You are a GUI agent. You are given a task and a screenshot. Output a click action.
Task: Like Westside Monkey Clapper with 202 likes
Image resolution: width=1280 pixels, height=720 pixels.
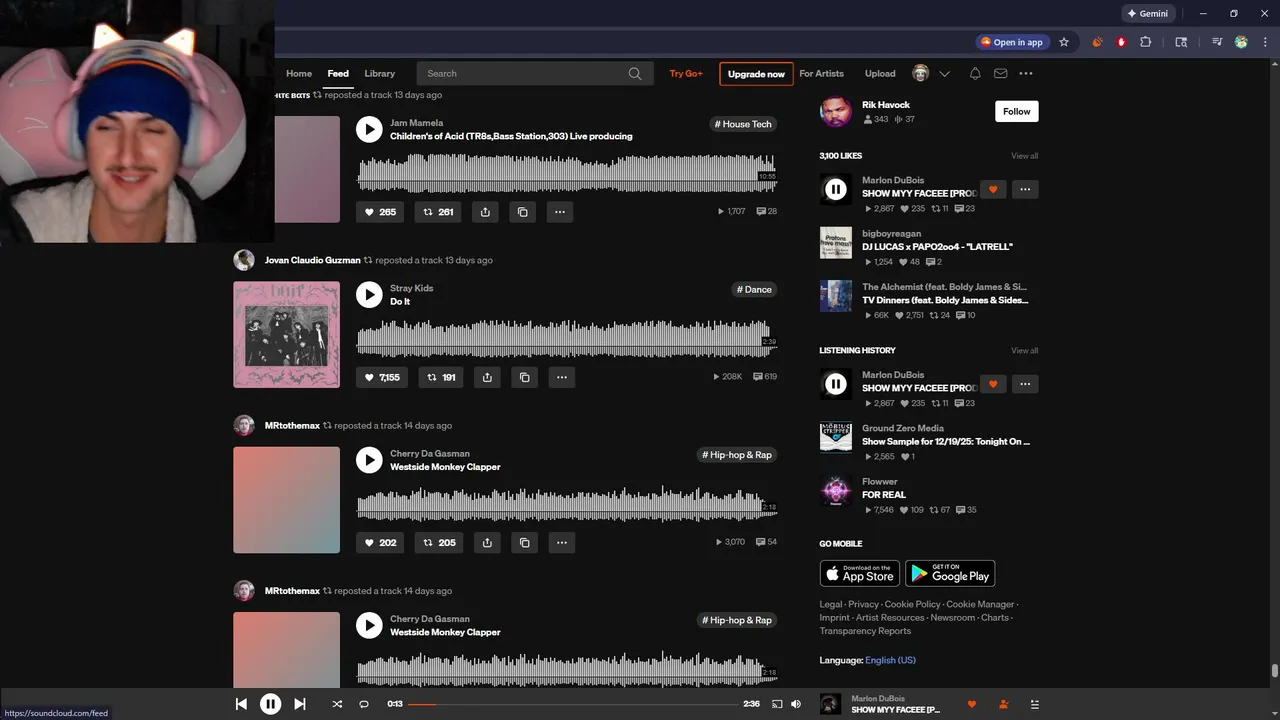click(380, 543)
